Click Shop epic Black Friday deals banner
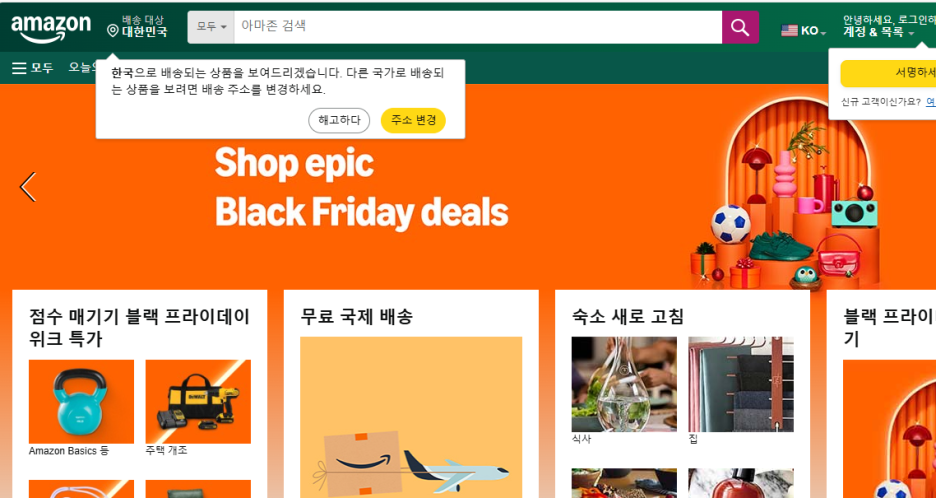The width and height of the screenshot is (936, 498). coord(361,186)
